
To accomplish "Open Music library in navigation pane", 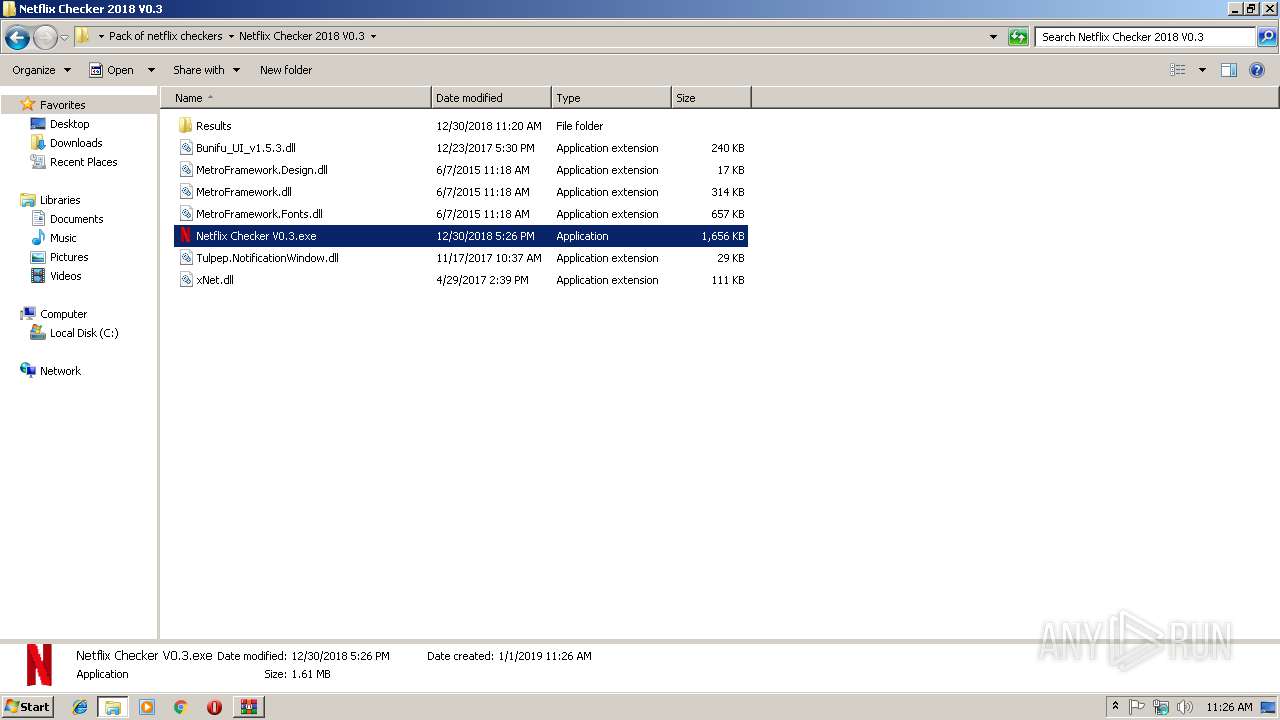I will pyautogui.click(x=63, y=238).
